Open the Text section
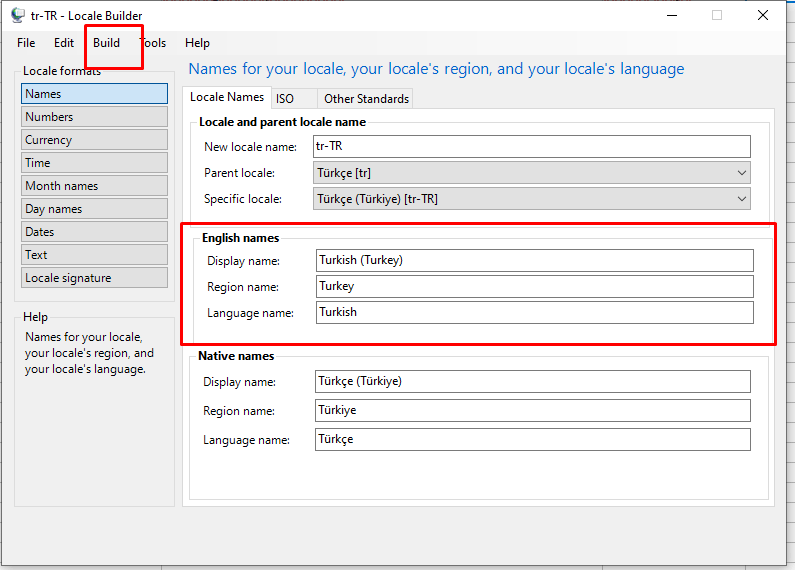Screen dimensions: 795x570 [x=94, y=255]
